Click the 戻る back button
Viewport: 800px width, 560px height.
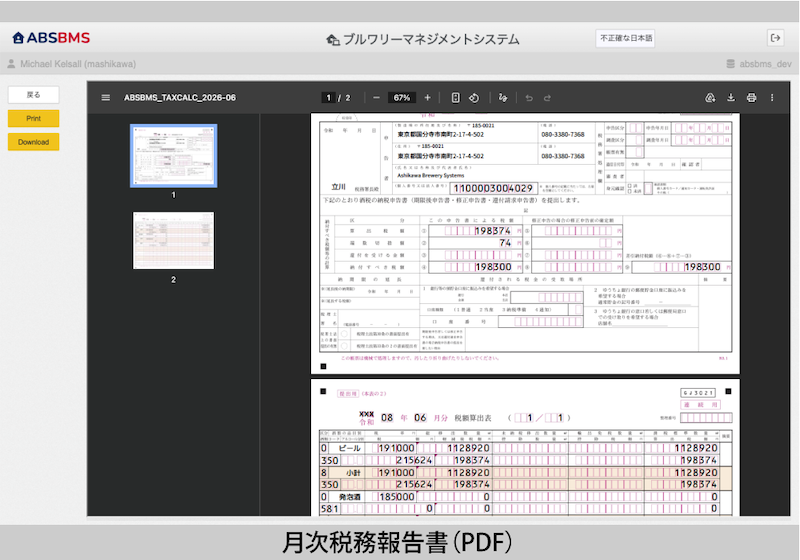tap(34, 95)
